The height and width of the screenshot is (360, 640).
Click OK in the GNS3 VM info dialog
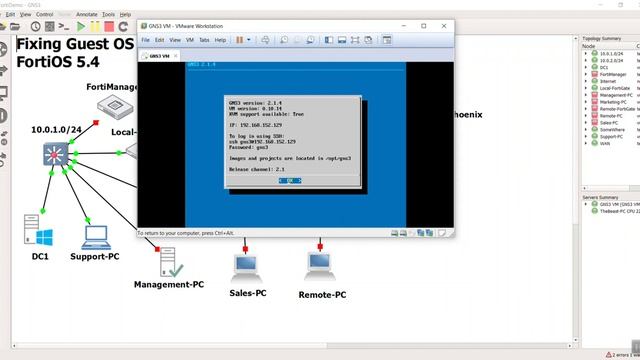(290, 180)
